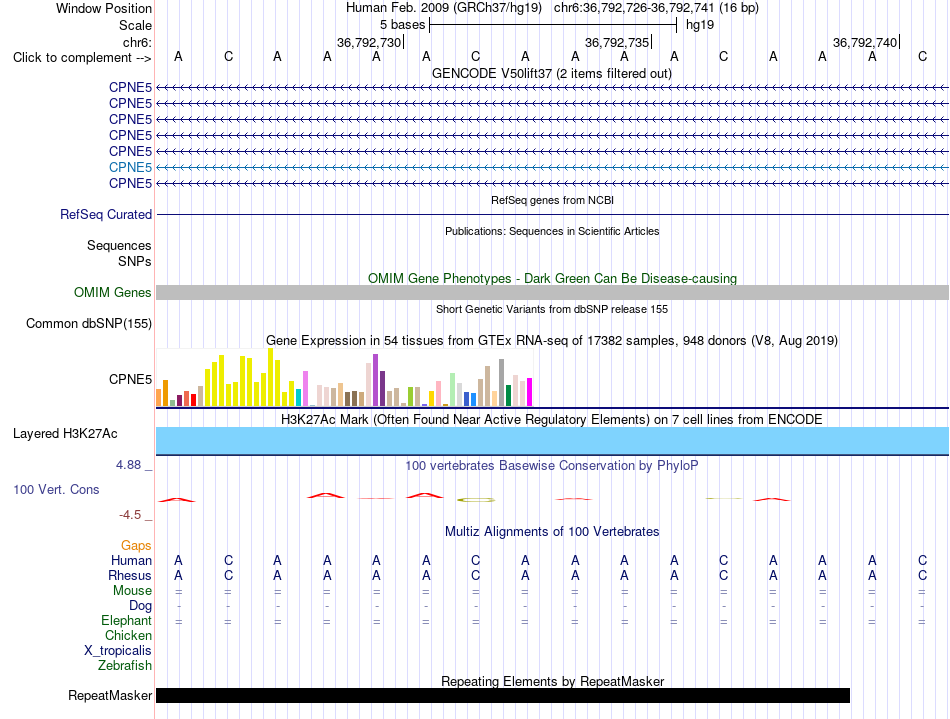Click 'Repeating Elements by RepeatMasker' title
950x719 pixels.
click(x=553, y=681)
